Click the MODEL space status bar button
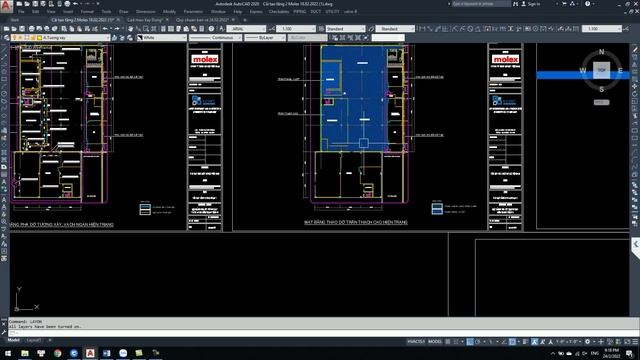 coord(435,342)
